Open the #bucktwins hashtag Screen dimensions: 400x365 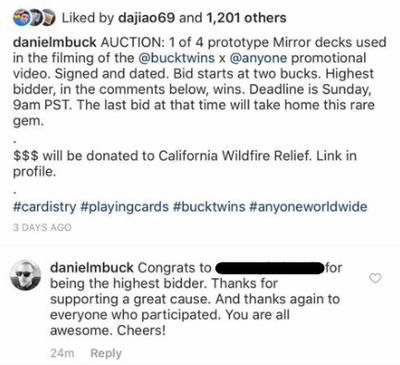coord(209,207)
